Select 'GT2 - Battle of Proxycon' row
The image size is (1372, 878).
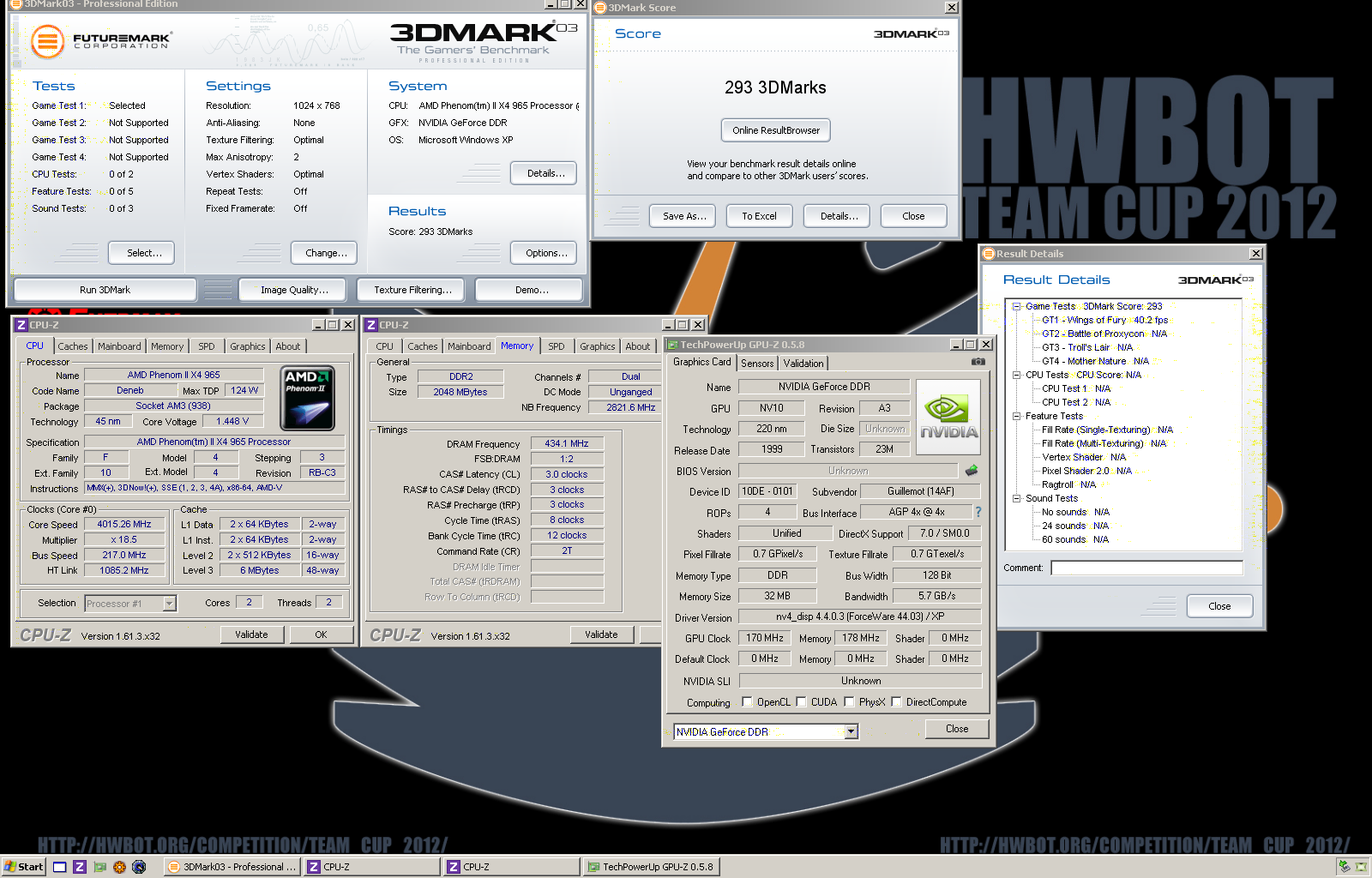pos(1104,334)
